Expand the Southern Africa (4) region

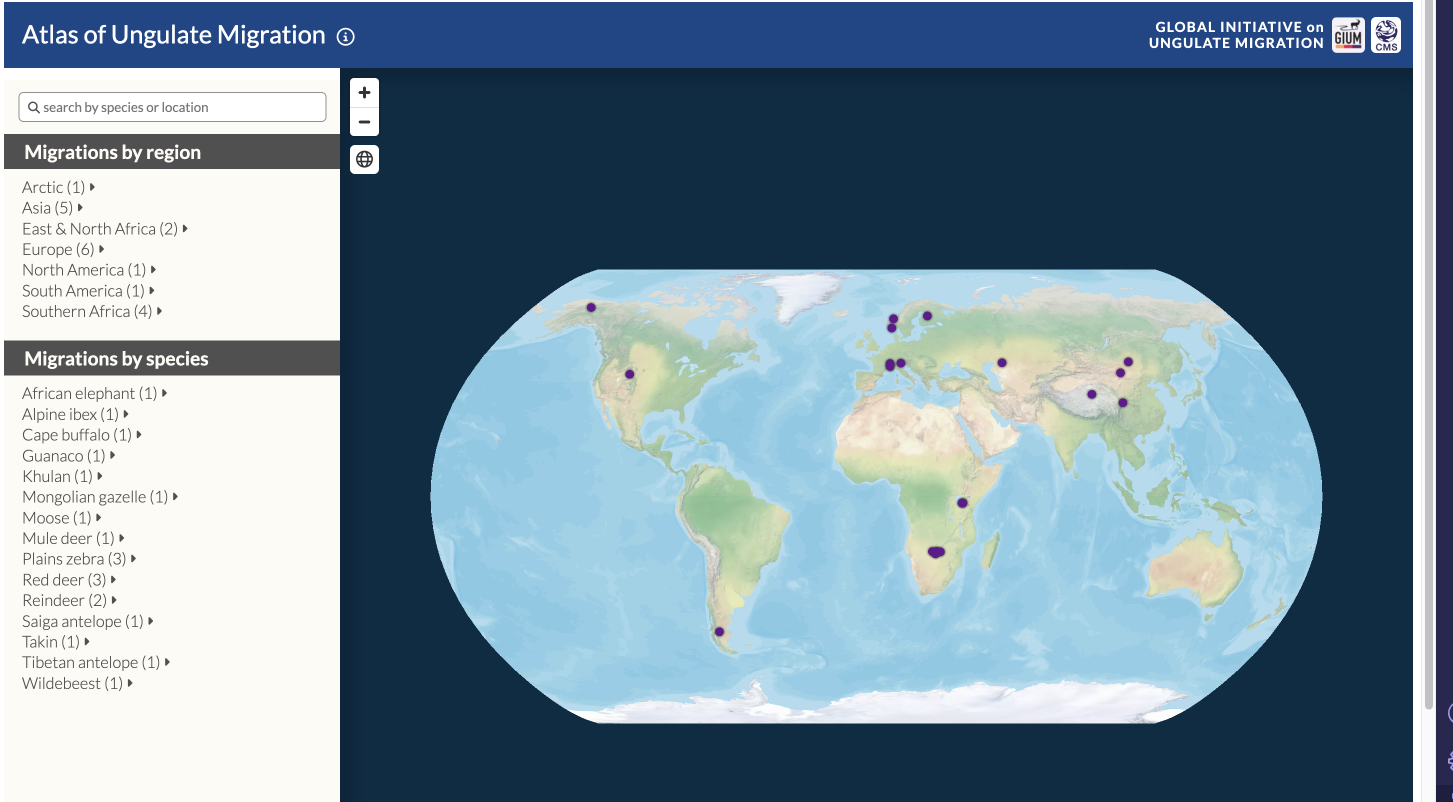[x=92, y=311]
